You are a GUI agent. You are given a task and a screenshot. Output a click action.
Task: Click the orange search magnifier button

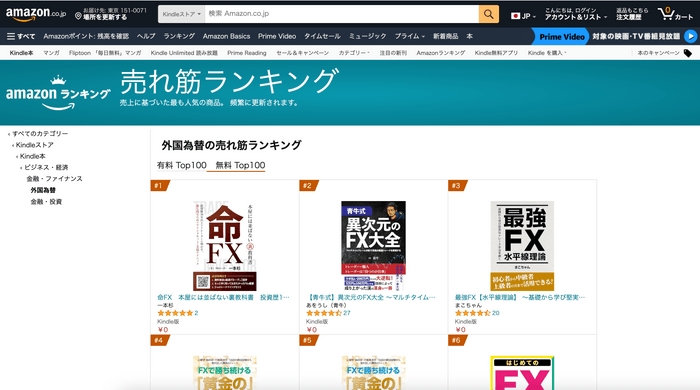pyautogui.click(x=489, y=14)
